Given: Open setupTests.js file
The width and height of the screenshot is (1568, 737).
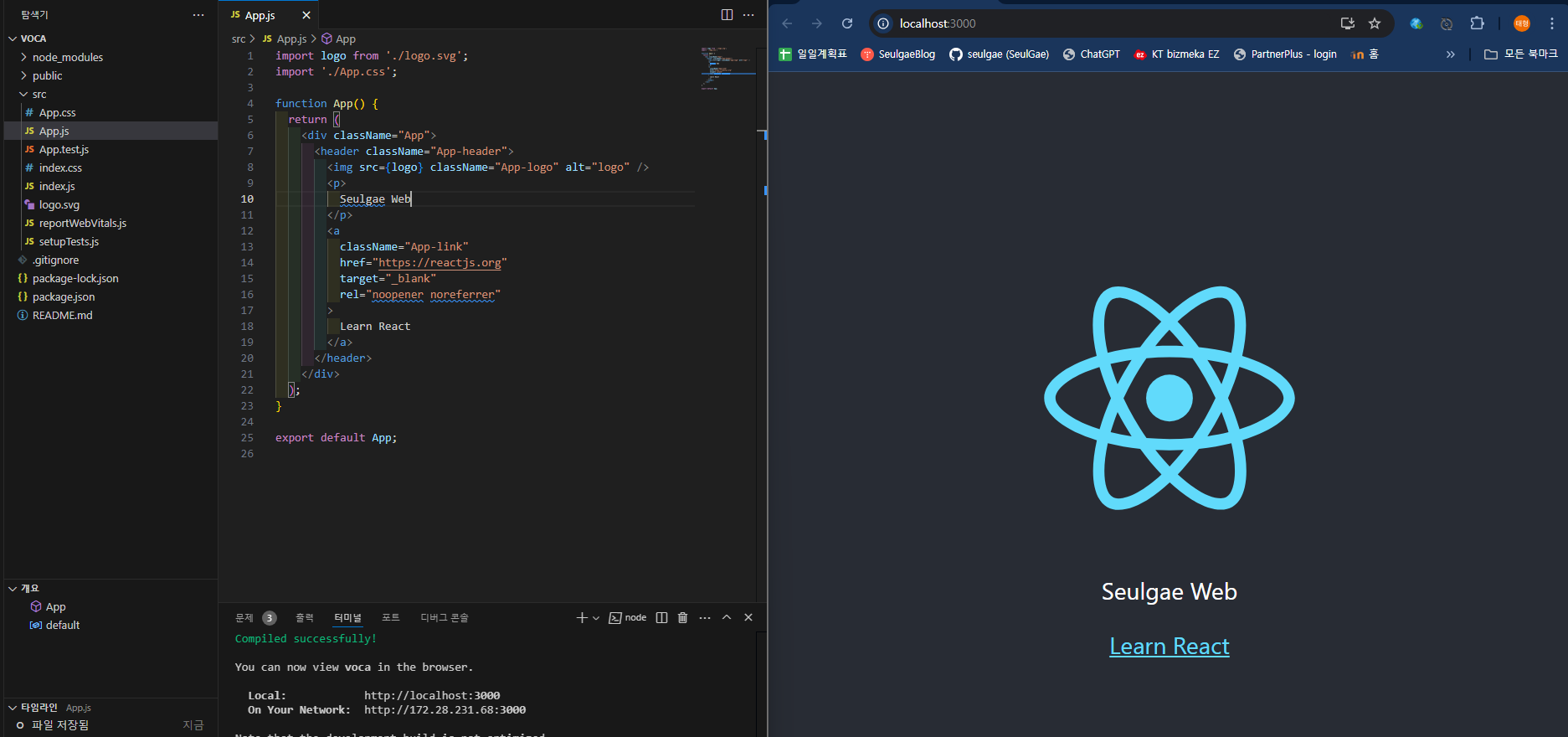Looking at the screenshot, I should pyautogui.click(x=111, y=241).
